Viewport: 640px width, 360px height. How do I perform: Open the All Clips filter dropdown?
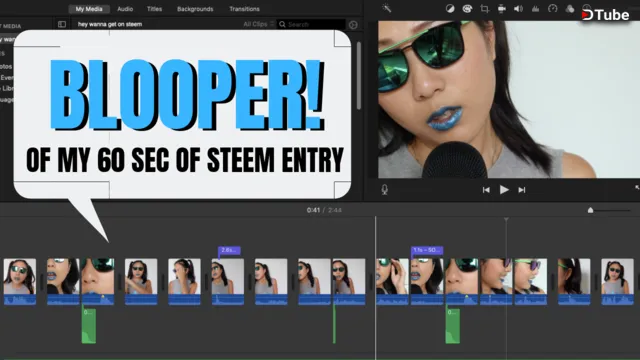[x=258, y=24]
